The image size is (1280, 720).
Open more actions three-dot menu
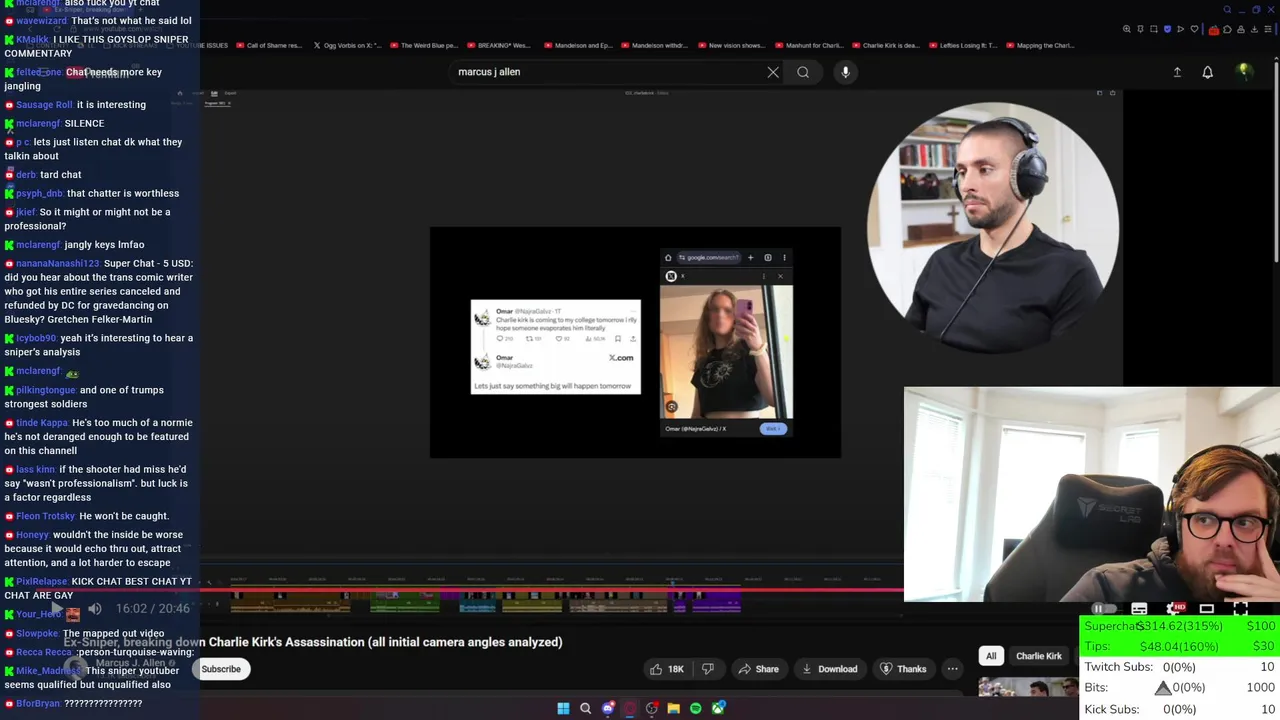coord(952,669)
